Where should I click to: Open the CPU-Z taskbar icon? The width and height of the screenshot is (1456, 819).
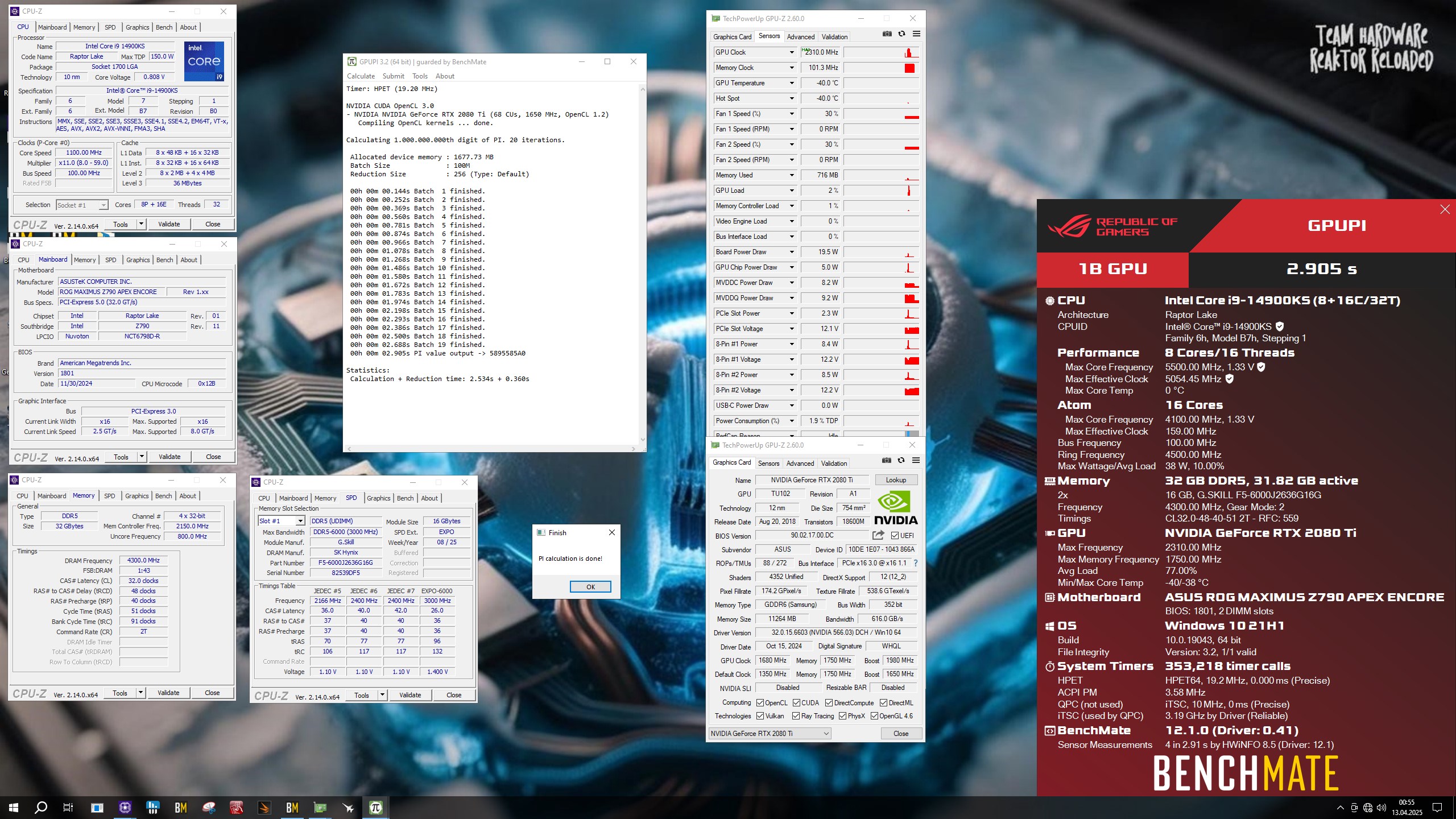click(125, 807)
